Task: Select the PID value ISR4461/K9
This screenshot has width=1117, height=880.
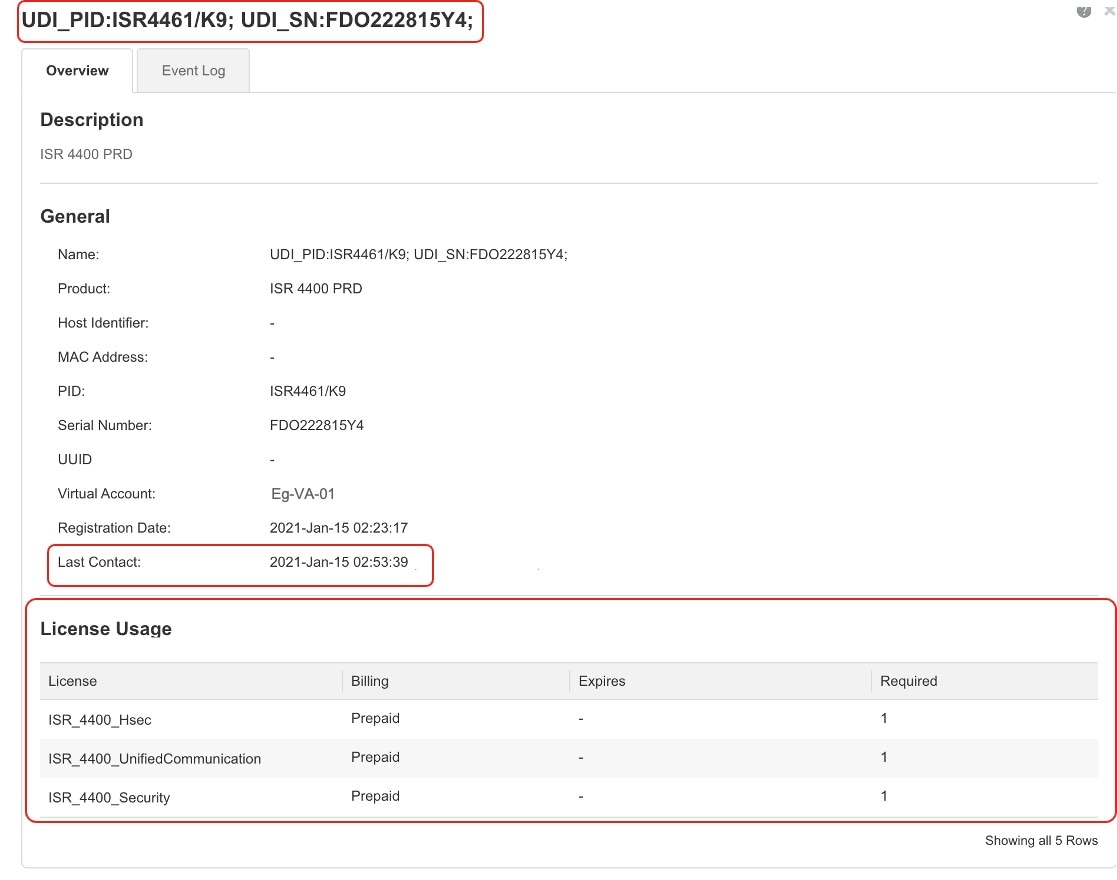Action: [x=308, y=391]
